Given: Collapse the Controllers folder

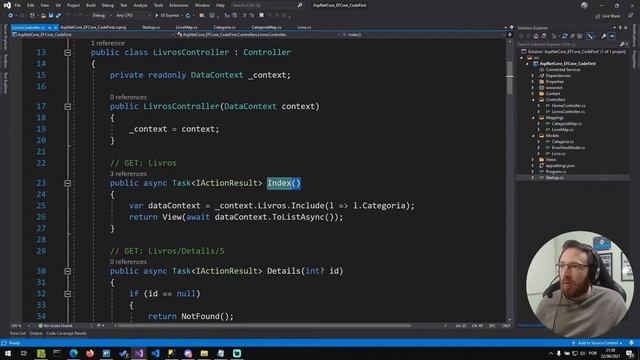Looking at the screenshot, I should pyautogui.click(x=533, y=100).
